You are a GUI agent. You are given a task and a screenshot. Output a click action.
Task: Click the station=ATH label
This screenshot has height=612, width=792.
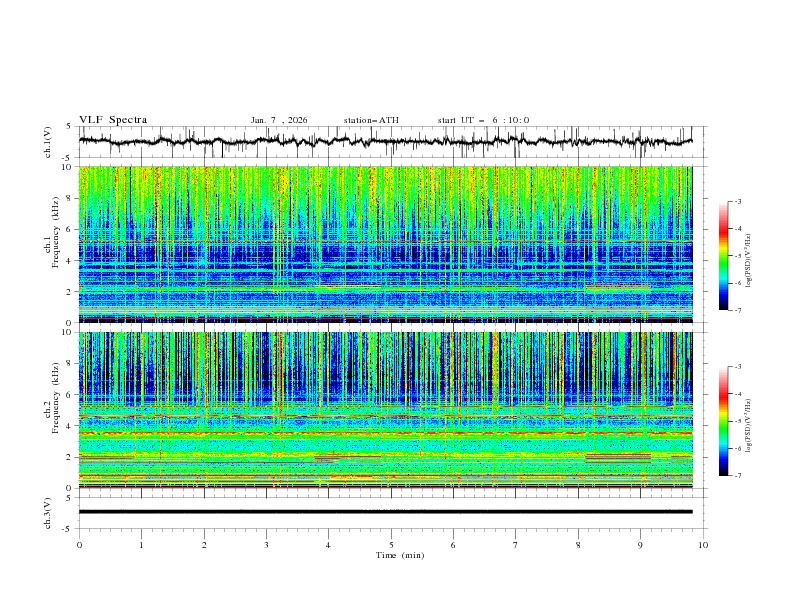click(x=371, y=120)
